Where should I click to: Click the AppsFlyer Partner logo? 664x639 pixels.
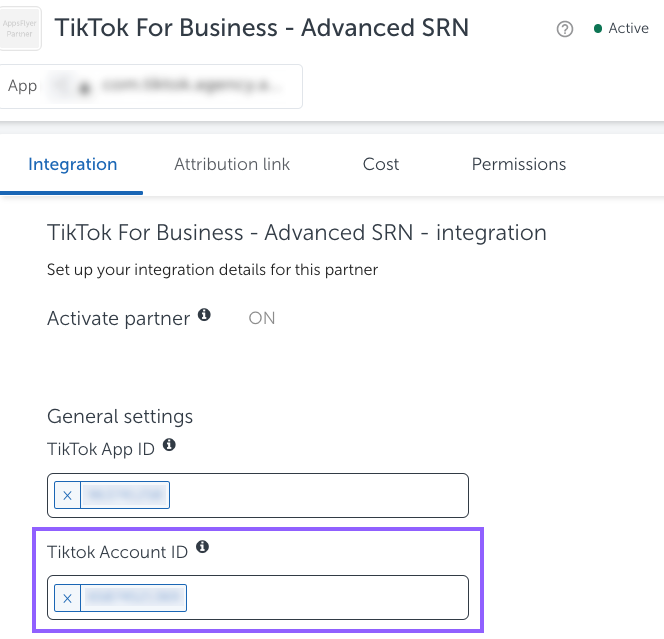[x=19, y=28]
